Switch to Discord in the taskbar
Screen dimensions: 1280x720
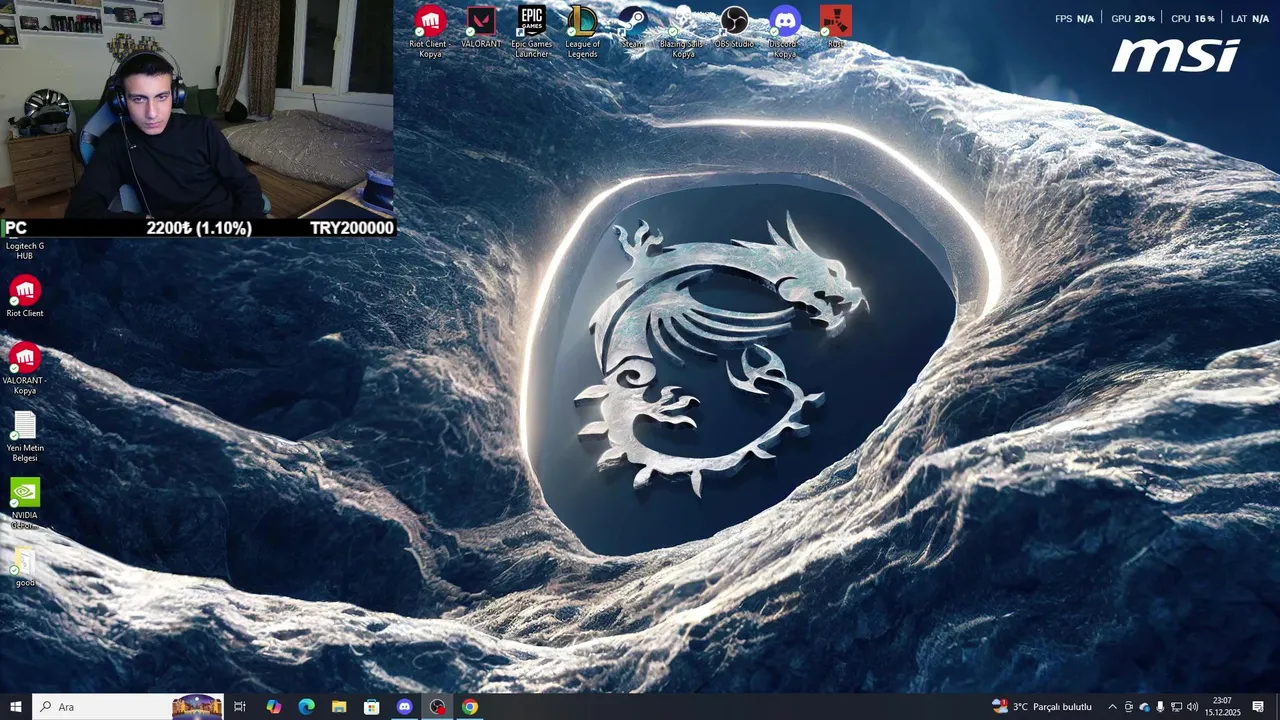pos(404,707)
